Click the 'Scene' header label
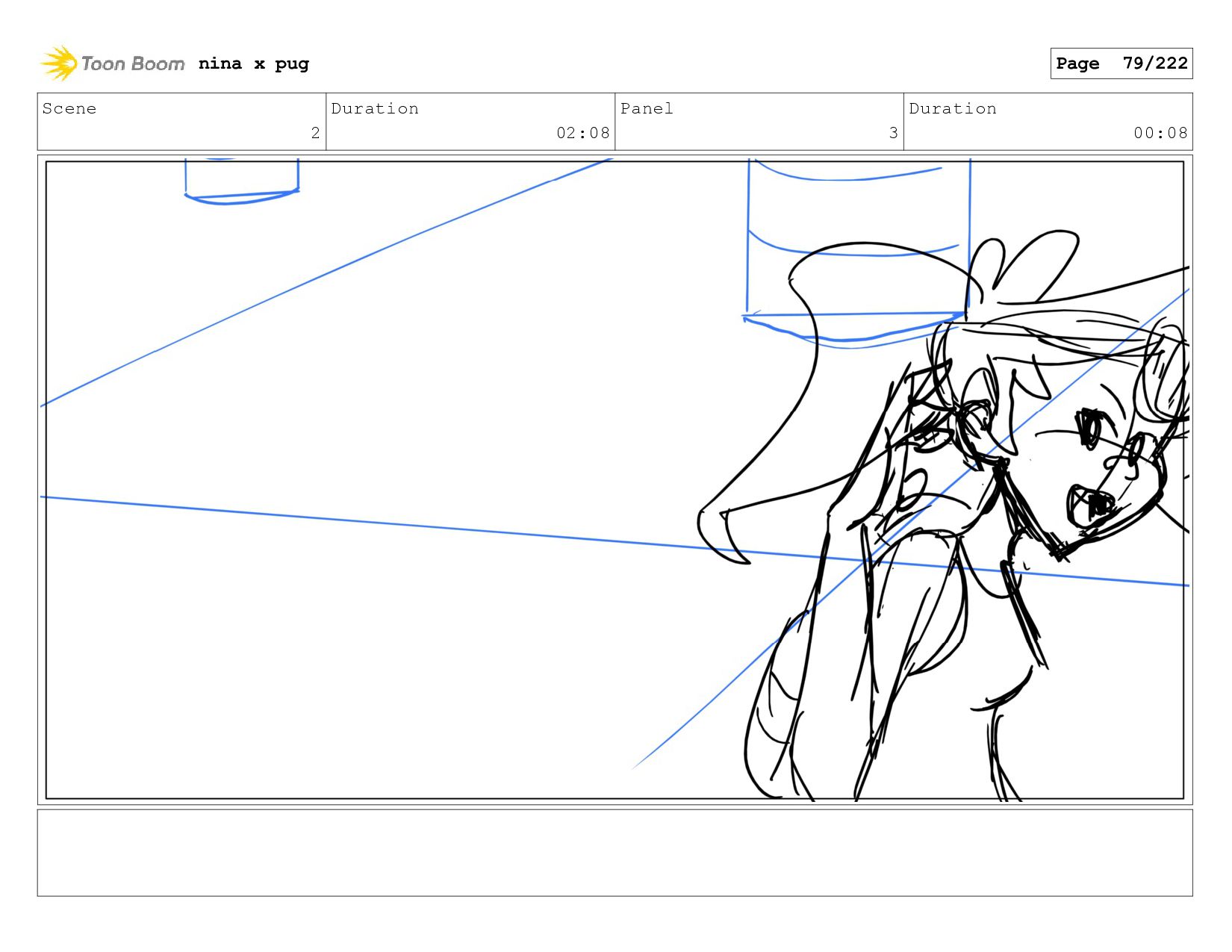This screenshot has height=952, width=1232. pyautogui.click(x=69, y=108)
